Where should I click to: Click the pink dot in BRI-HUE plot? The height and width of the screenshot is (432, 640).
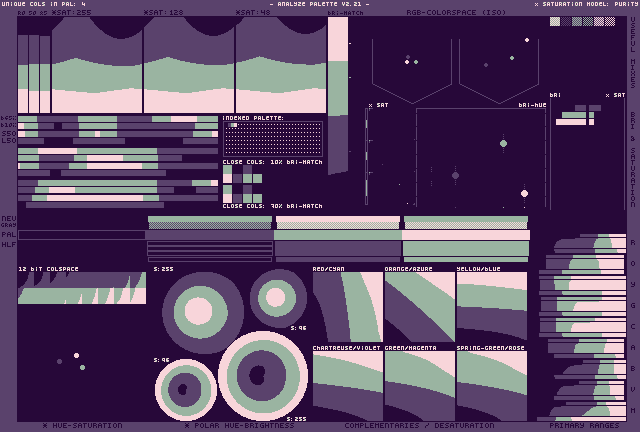click(x=524, y=194)
